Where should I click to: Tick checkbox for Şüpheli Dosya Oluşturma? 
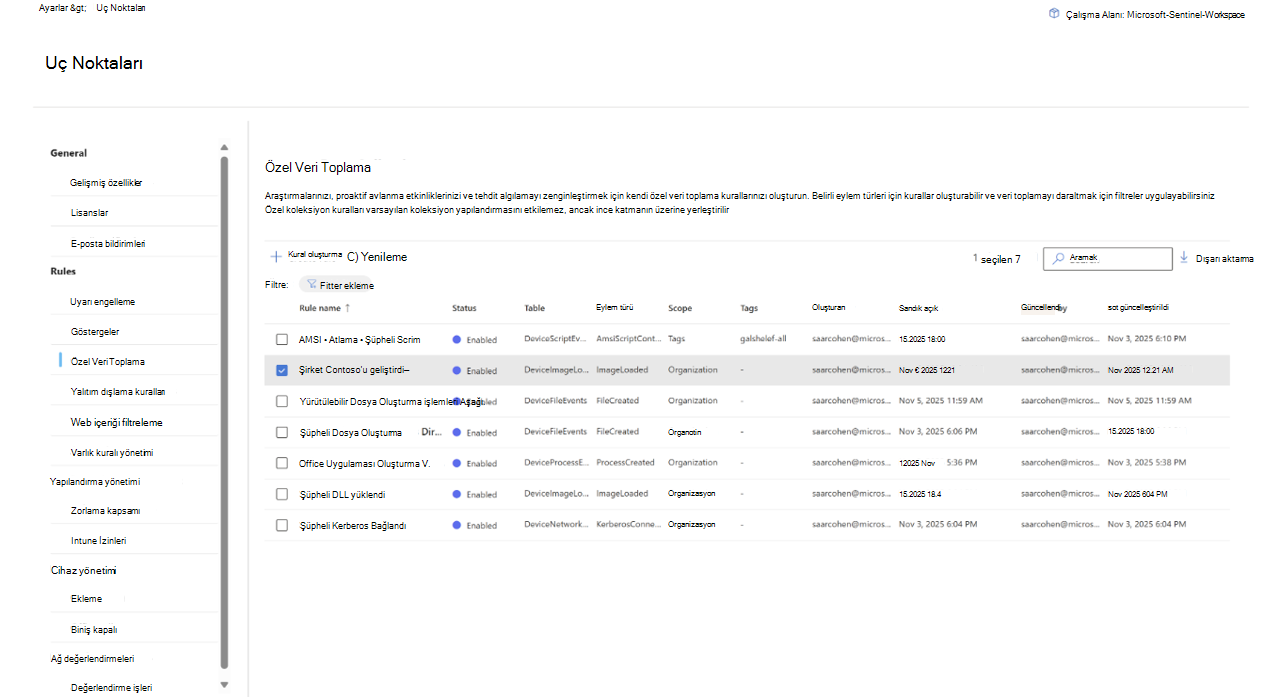(x=282, y=432)
